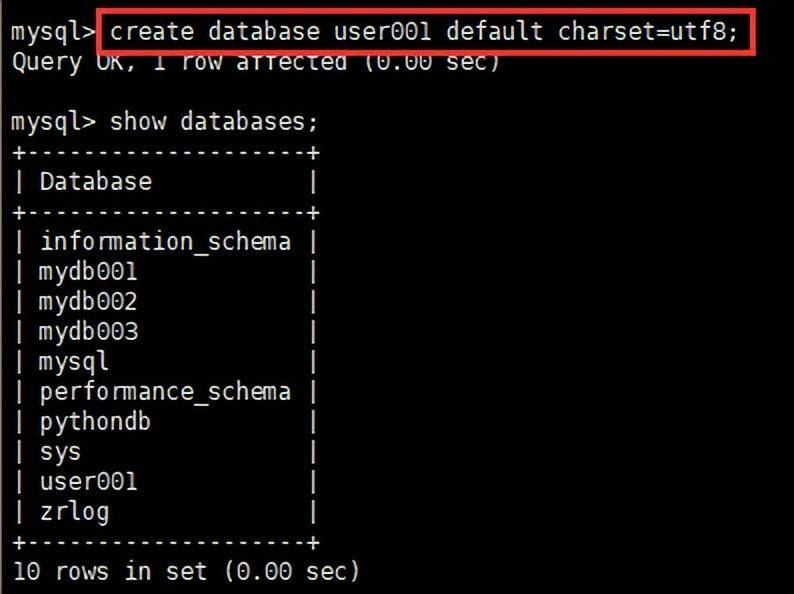Select the performance_schema row
794x594 pixels.
166,392
